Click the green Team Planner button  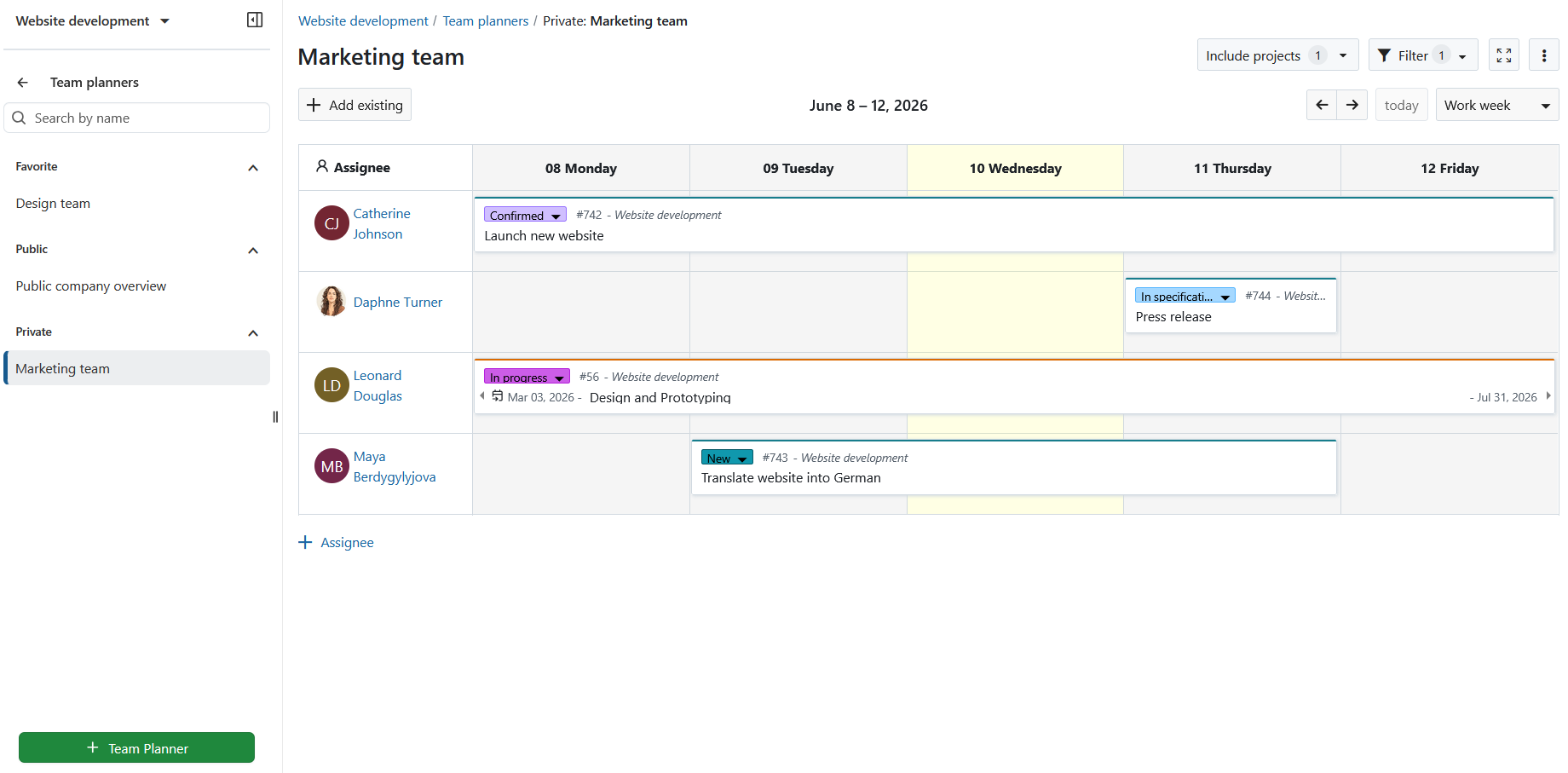136,747
